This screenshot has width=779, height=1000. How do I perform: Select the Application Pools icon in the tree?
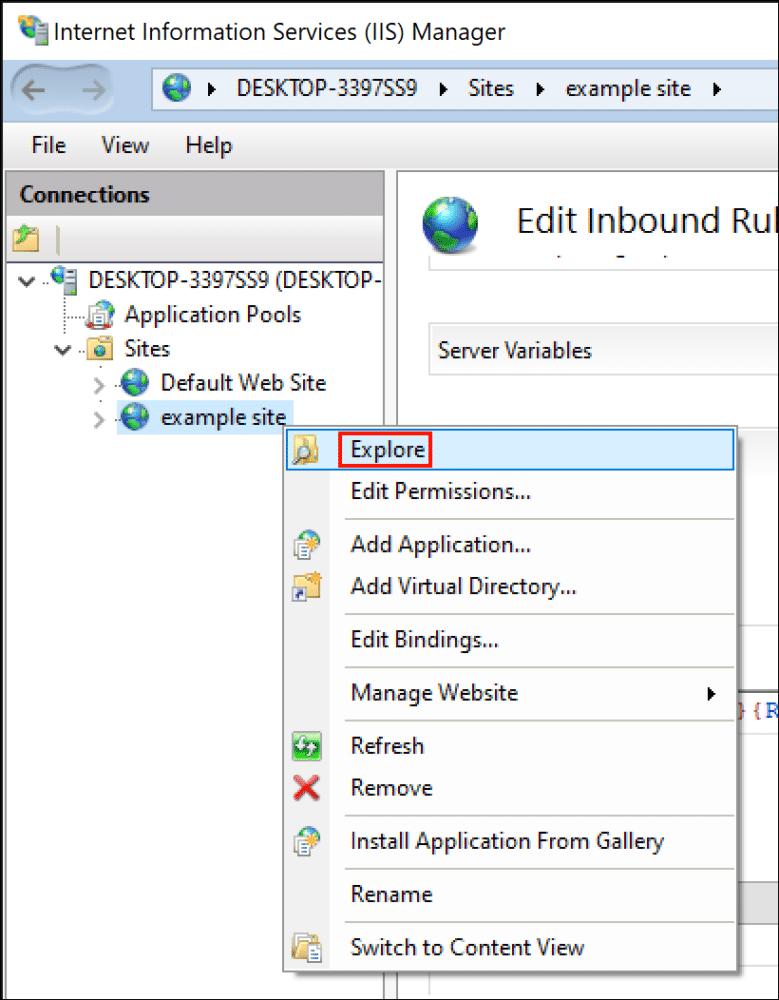tap(101, 314)
